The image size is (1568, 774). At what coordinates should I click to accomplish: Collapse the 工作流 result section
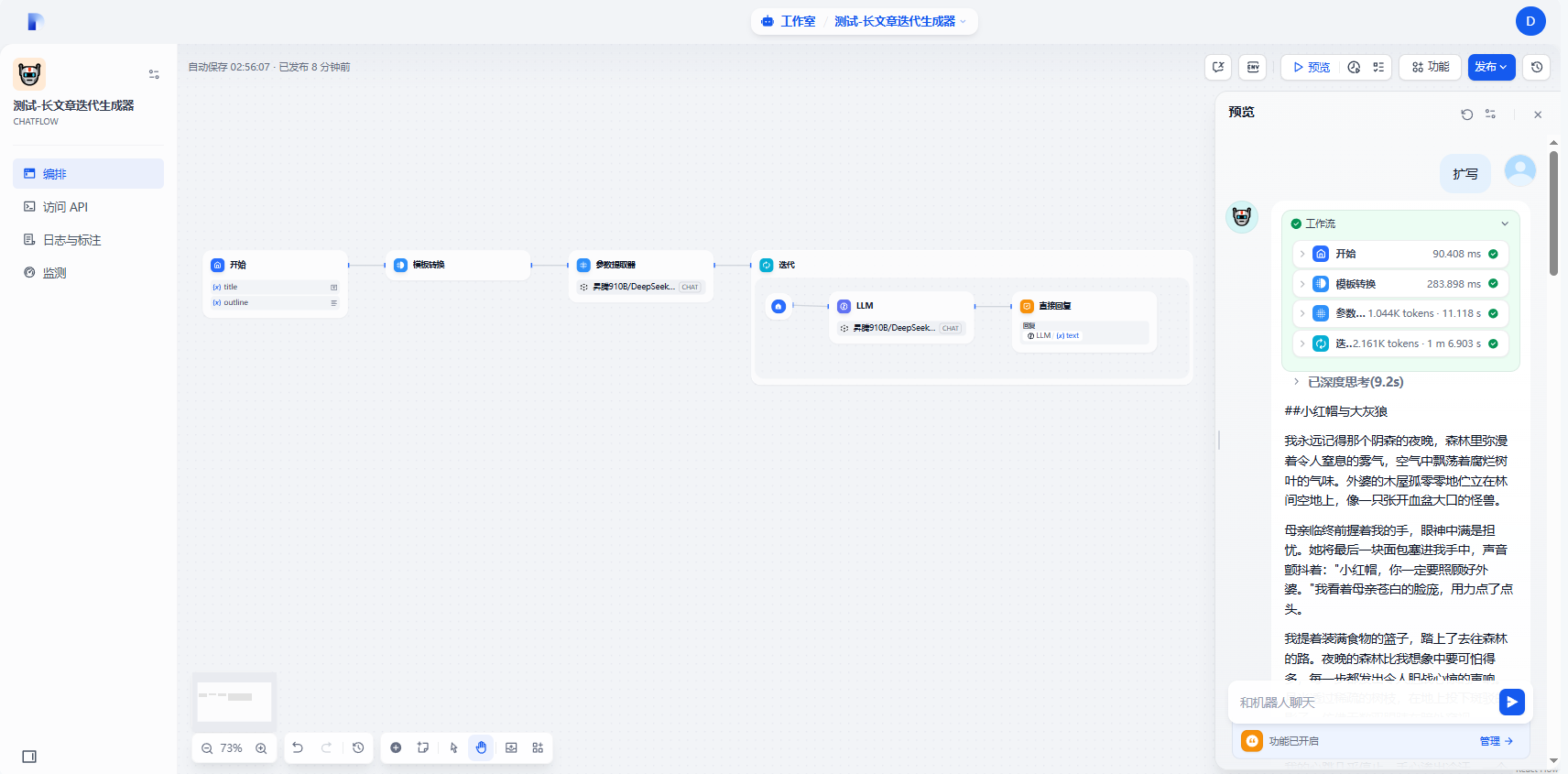[1504, 223]
